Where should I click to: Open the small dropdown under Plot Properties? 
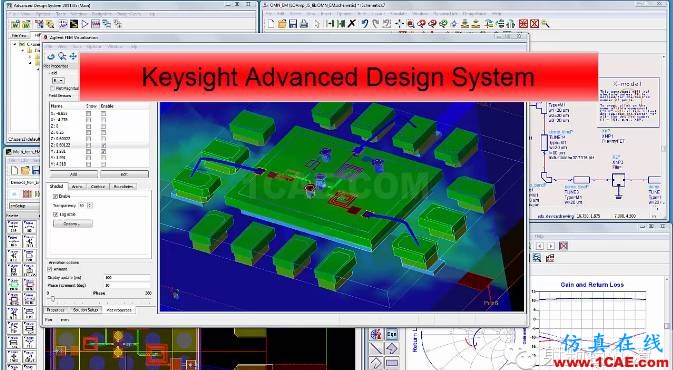click(x=58, y=80)
